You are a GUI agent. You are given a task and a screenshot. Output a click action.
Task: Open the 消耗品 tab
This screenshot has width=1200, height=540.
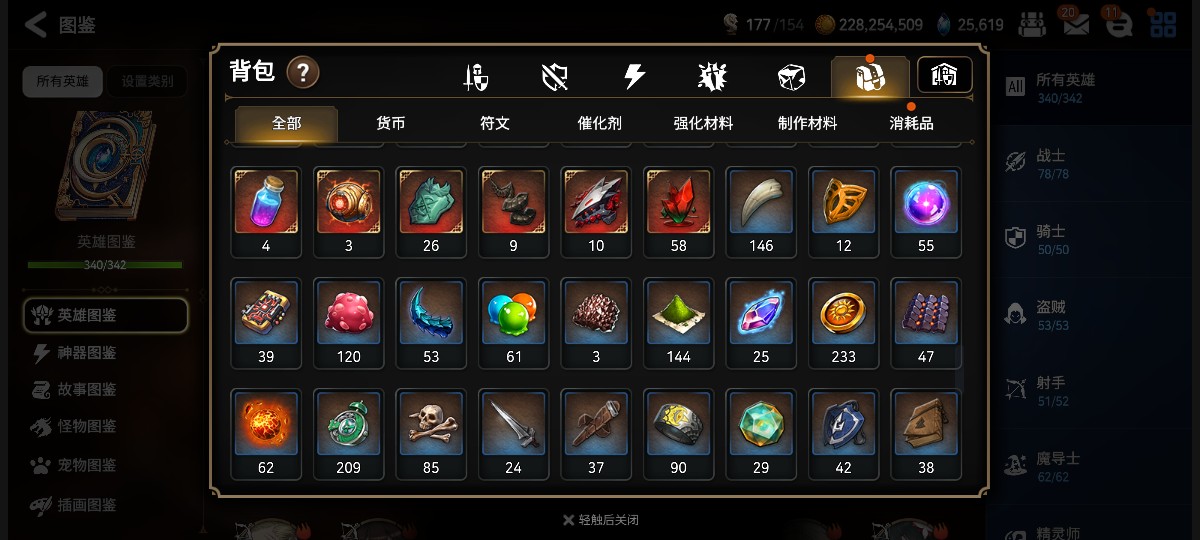pos(911,124)
